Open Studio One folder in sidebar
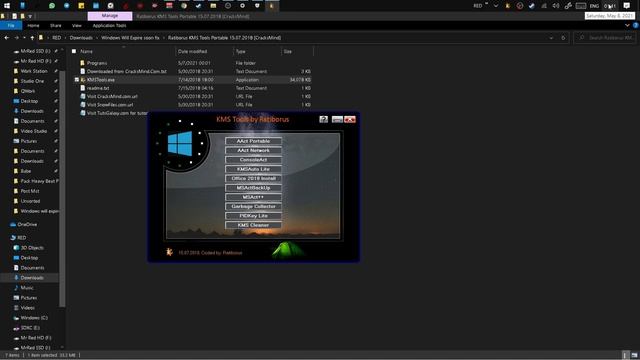640x360 pixels. tap(32, 81)
